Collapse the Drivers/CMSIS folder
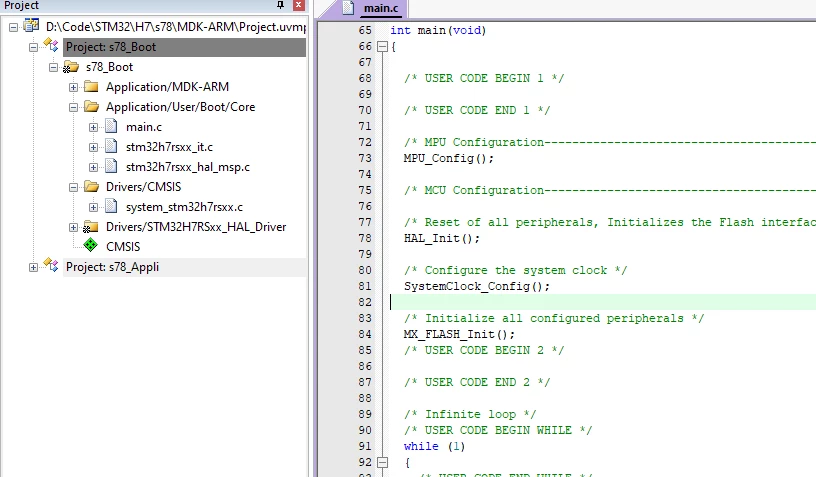The height and width of the screenshot is (477, 816). pos(73,187)
